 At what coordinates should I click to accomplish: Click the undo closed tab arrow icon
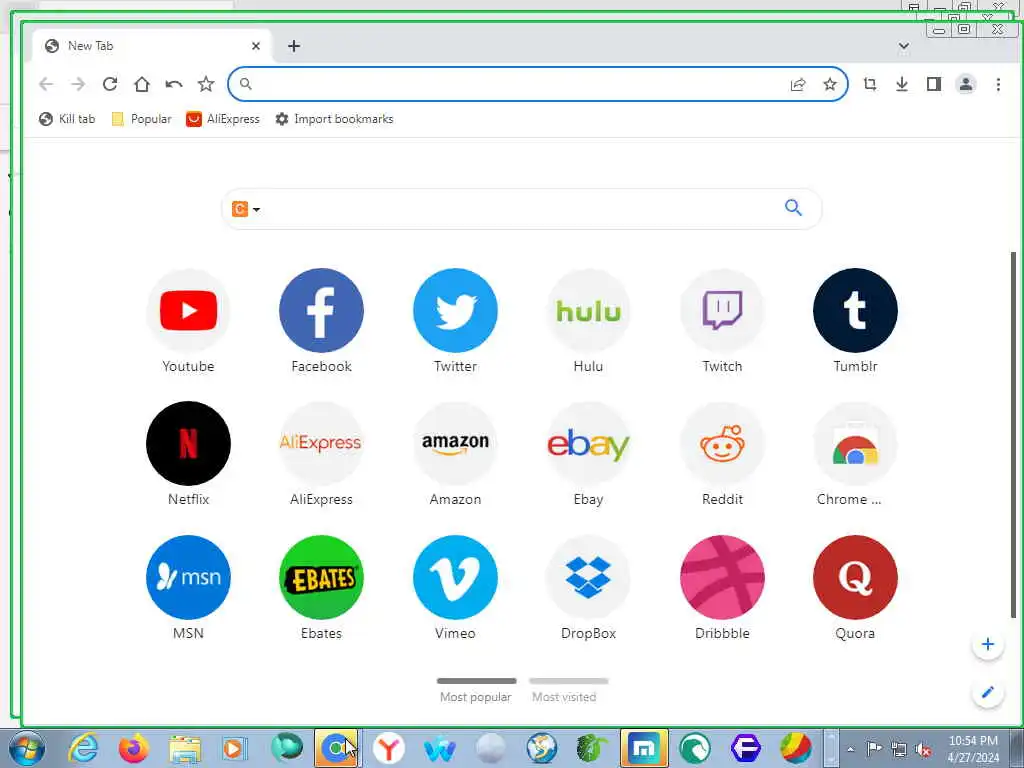coord(174,84)
